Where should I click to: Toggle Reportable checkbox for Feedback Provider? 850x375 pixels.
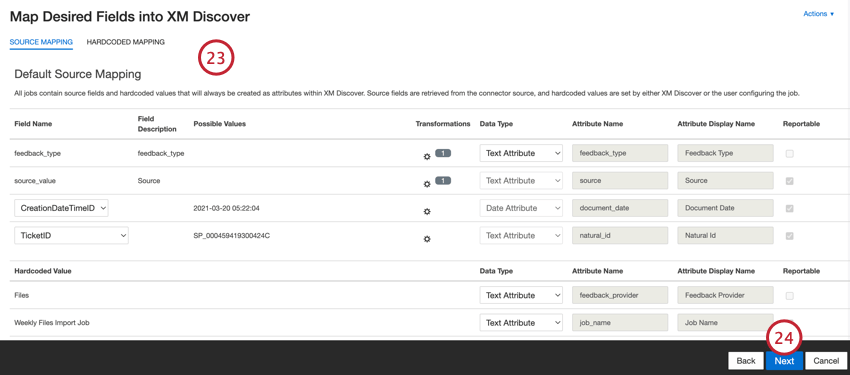coord(789,296)
